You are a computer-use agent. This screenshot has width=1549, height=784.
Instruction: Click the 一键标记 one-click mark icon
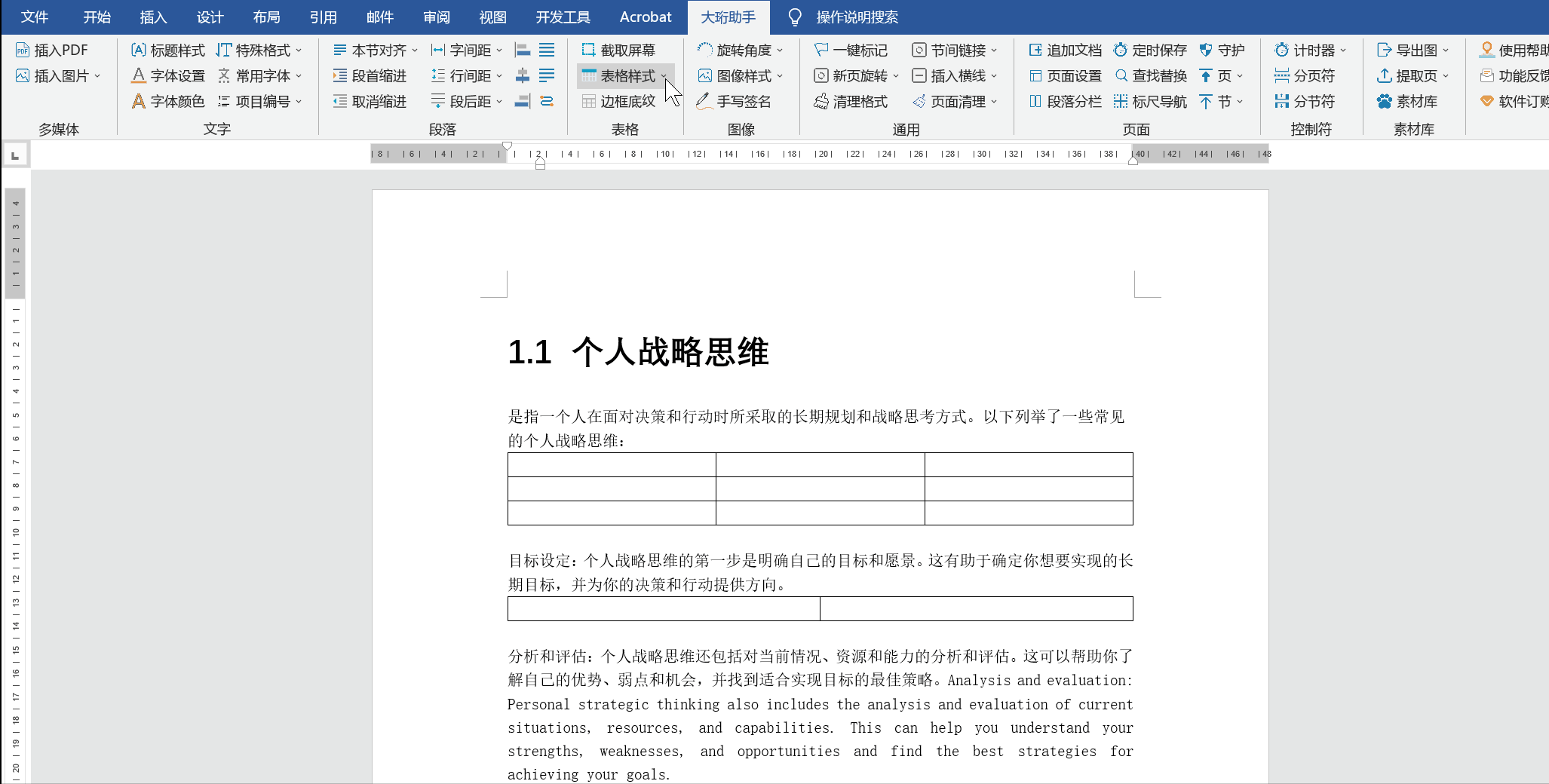pos(851,50)
